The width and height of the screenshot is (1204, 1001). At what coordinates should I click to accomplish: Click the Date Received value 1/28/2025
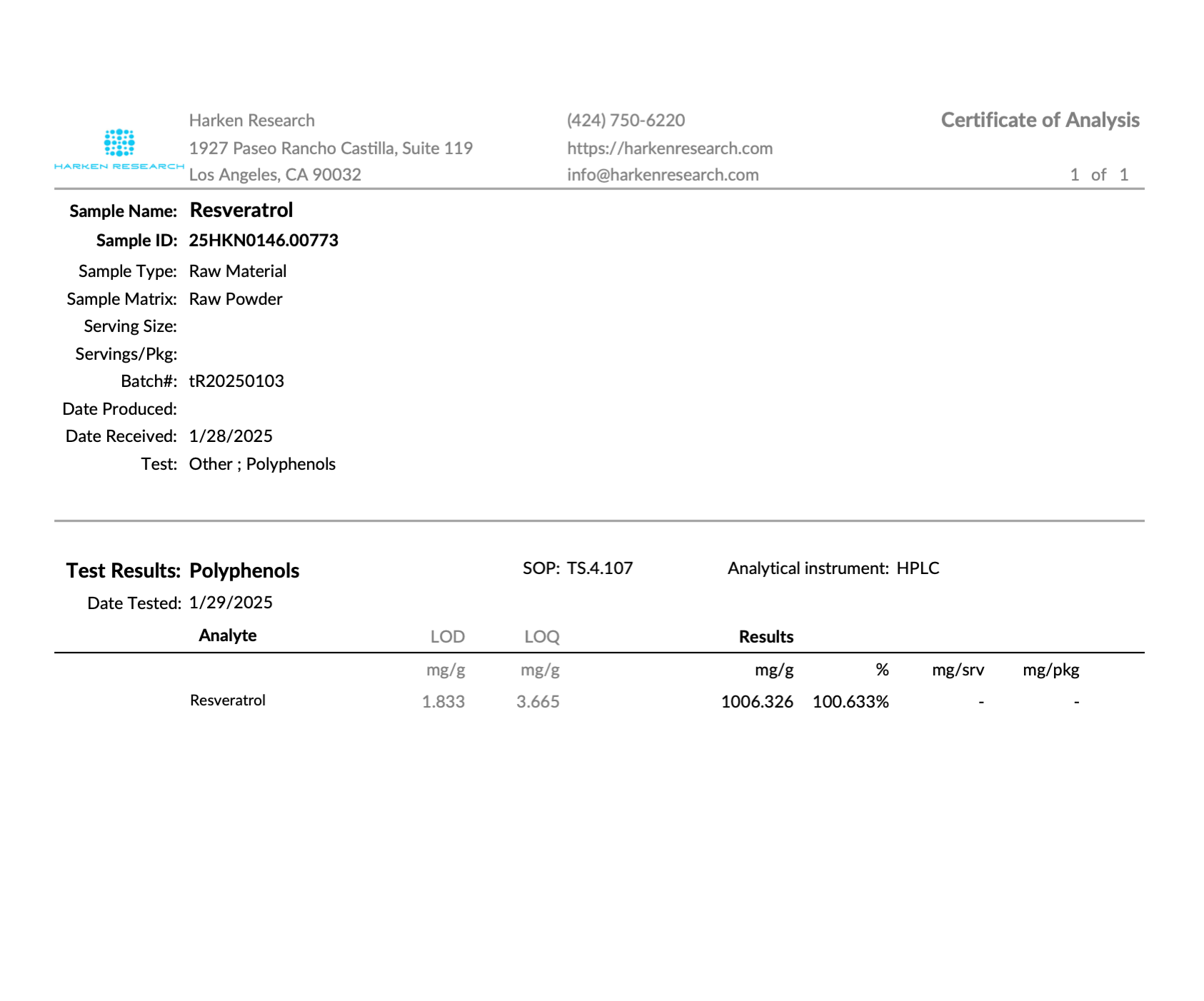click(231, 436)
